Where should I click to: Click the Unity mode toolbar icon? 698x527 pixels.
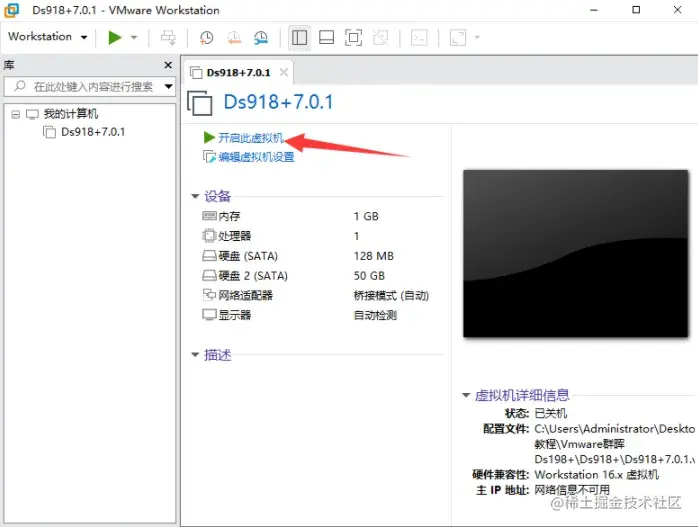[x=381, y=37]
